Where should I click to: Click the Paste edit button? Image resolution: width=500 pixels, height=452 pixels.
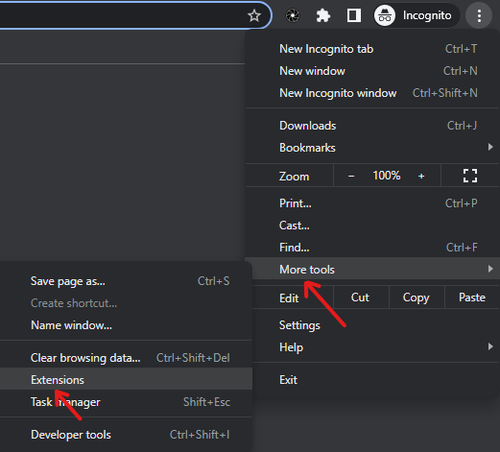pos(472,297)
